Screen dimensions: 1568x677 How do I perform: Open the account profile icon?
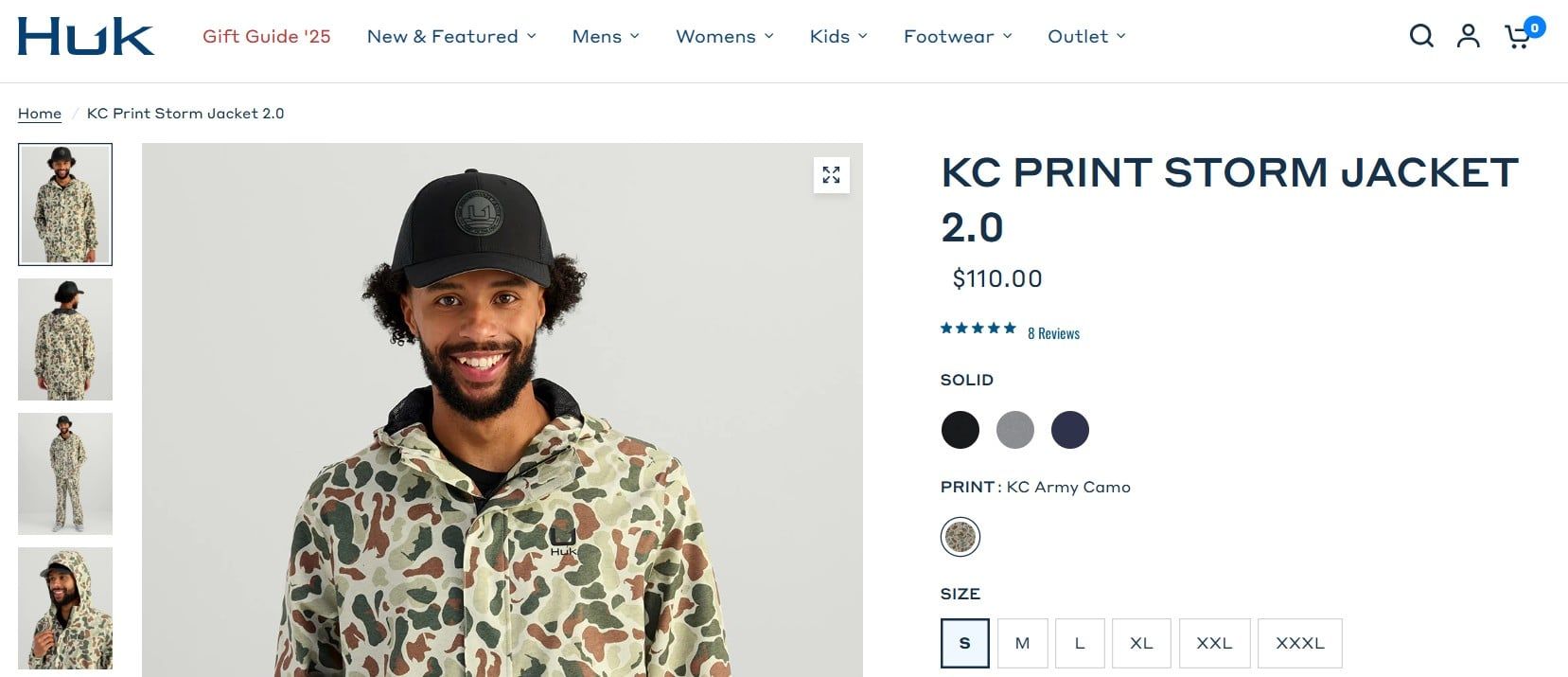click(x=1468, y=36)
